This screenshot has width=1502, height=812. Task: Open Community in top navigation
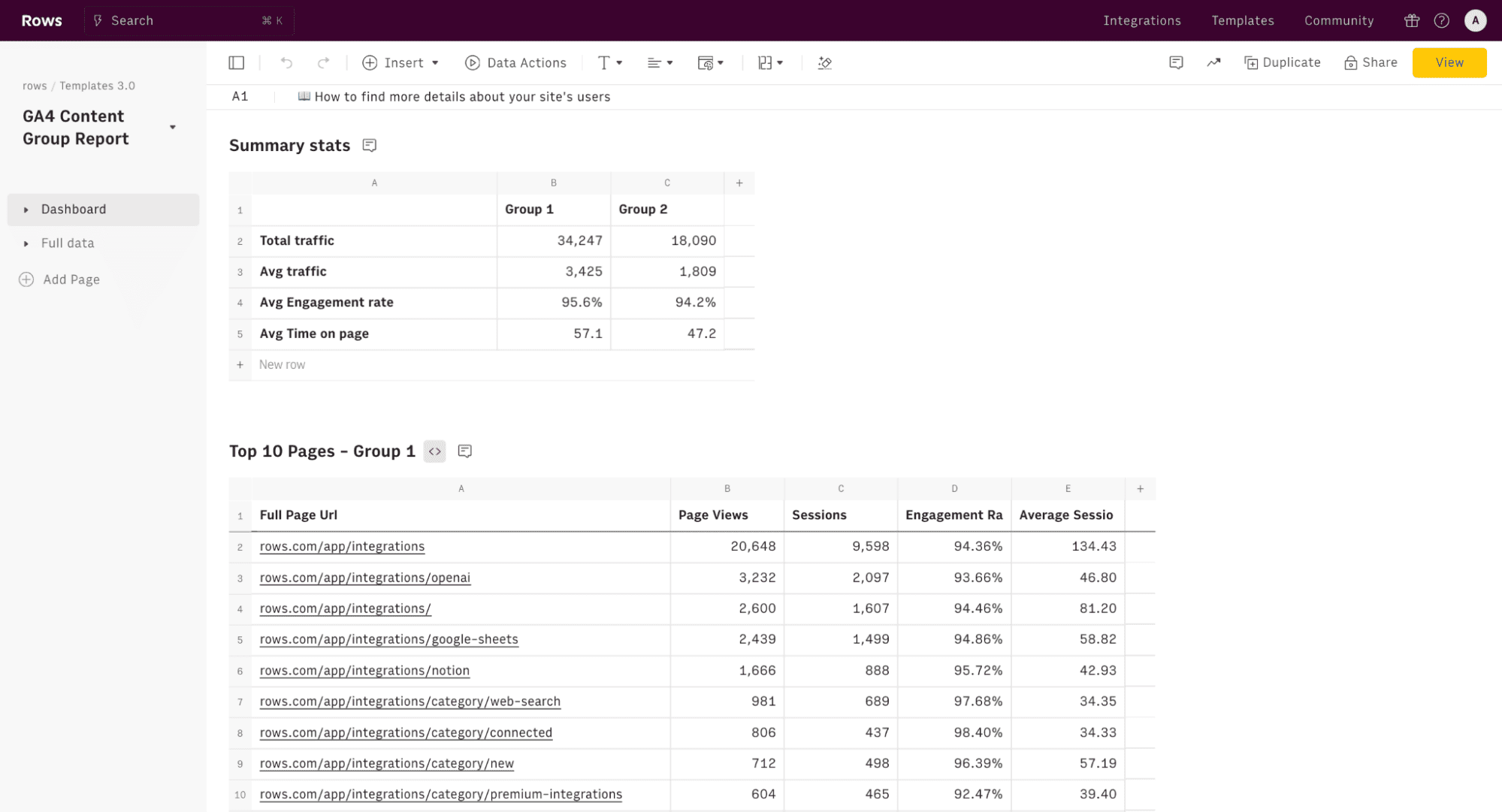1338,21
